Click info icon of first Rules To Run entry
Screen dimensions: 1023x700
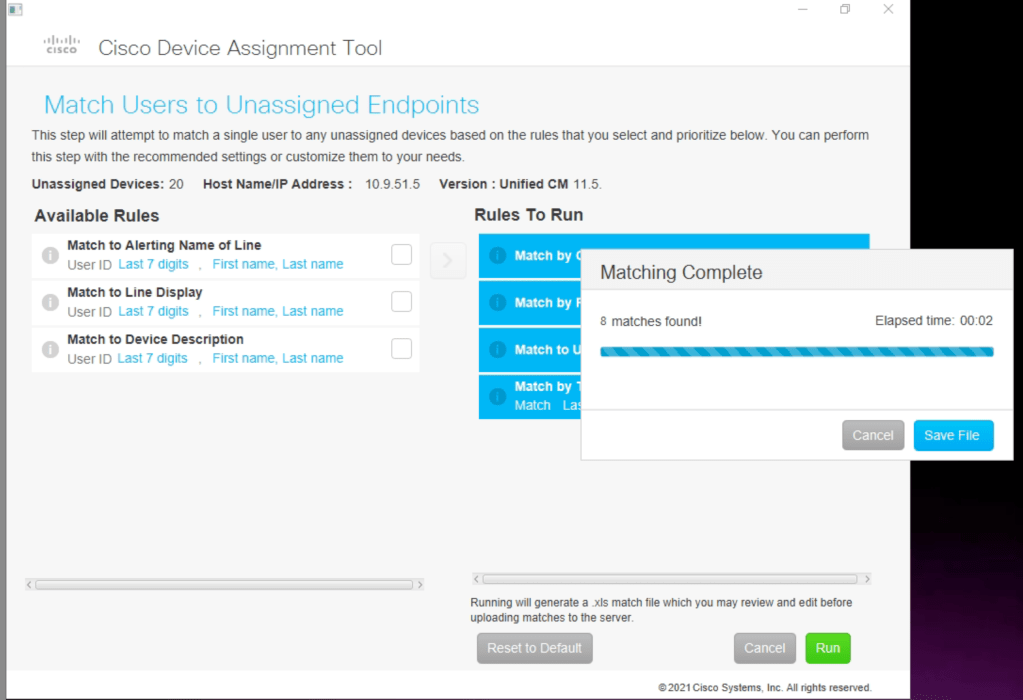pos(497,256)
